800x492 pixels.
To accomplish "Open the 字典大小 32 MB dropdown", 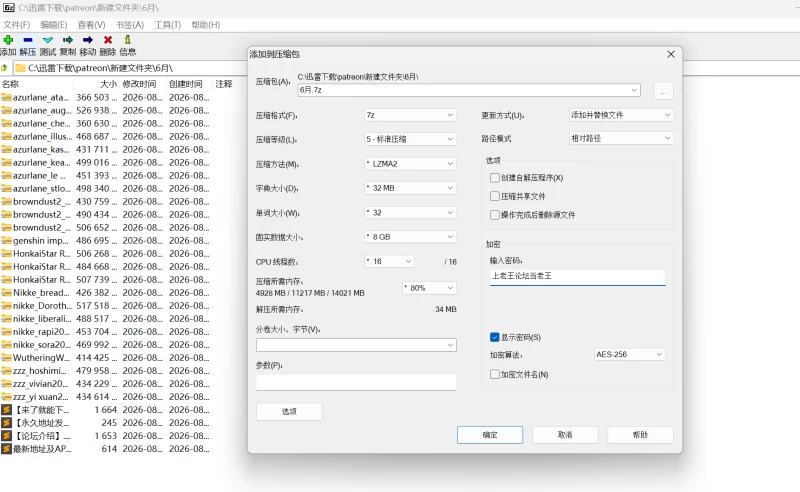I will (x=410, y=188).
